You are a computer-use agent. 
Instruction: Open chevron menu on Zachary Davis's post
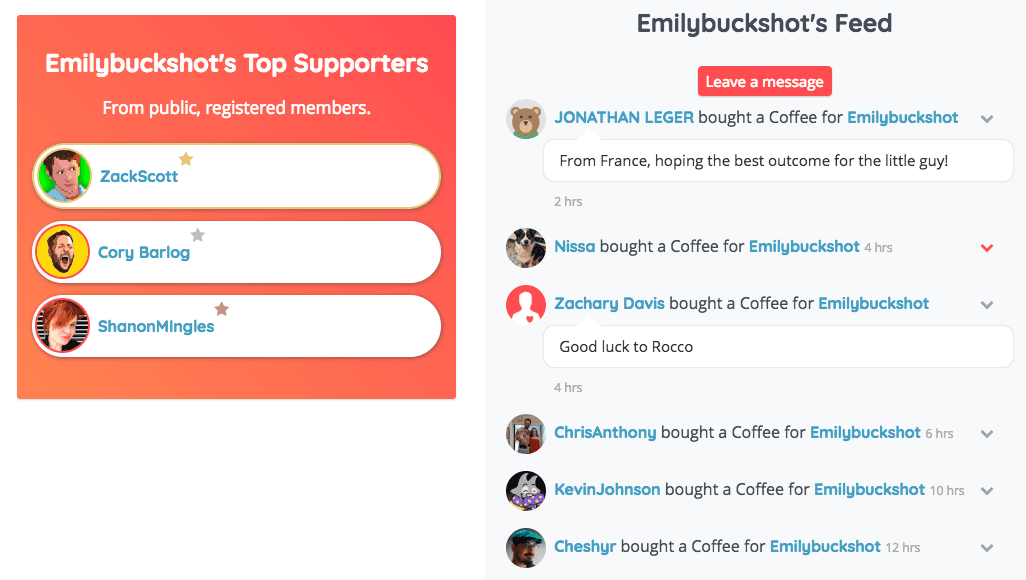pos(987,305)
